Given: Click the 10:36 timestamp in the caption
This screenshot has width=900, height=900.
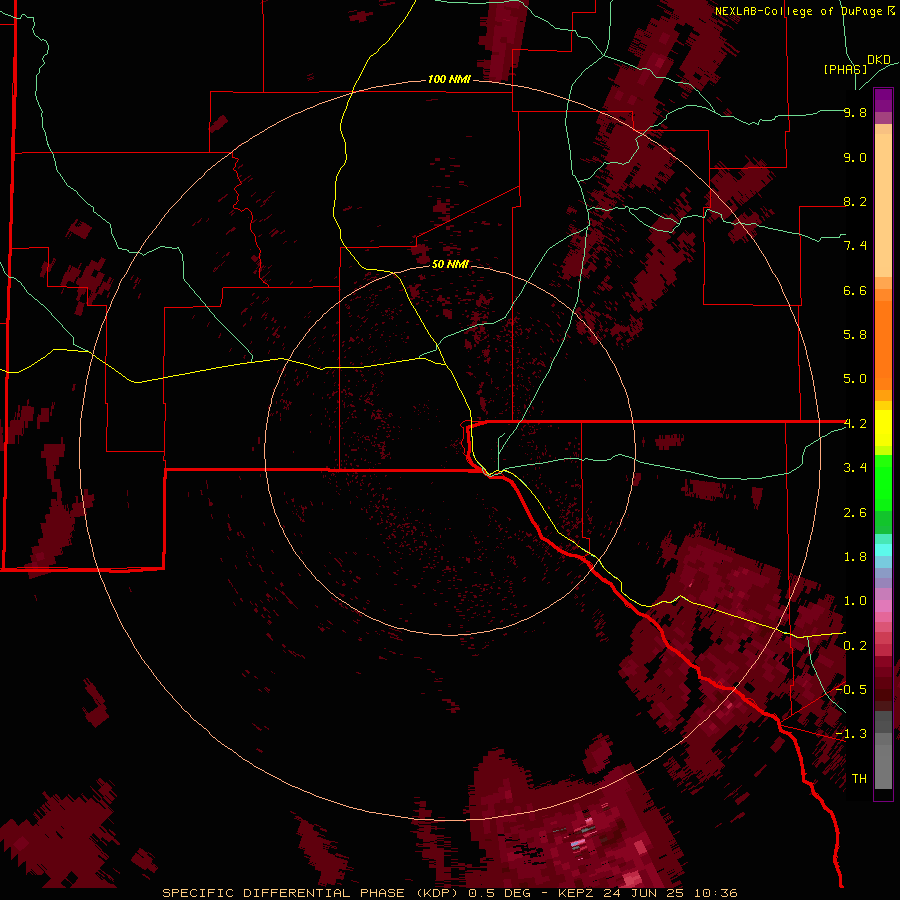Looking at the screenshot, I should pyautogui.click(x=715, y=893).
